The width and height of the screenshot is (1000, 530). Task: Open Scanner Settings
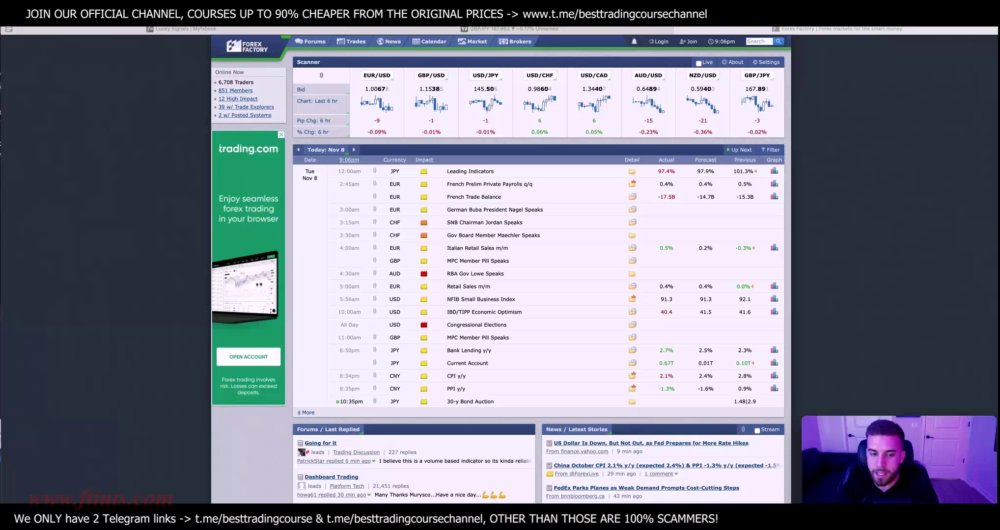(x=767, y=63)
